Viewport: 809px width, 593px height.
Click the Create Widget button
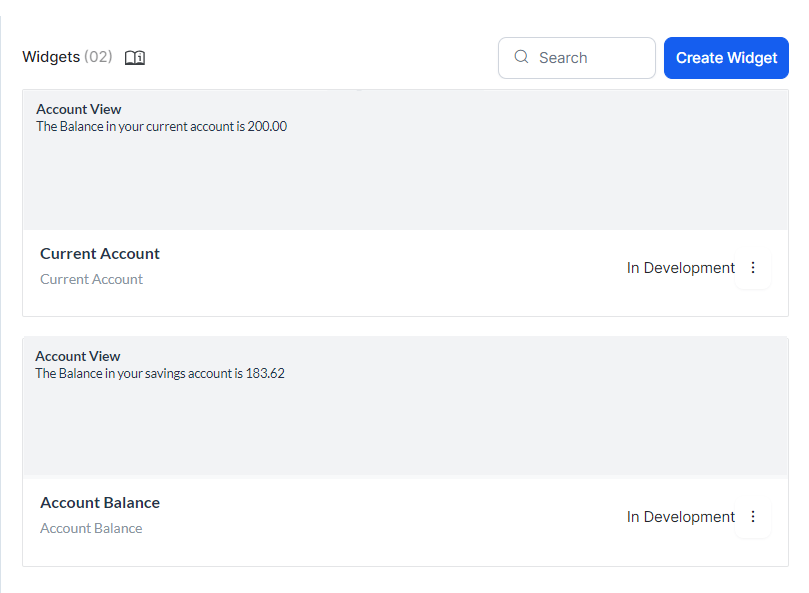tap(726, 58)
